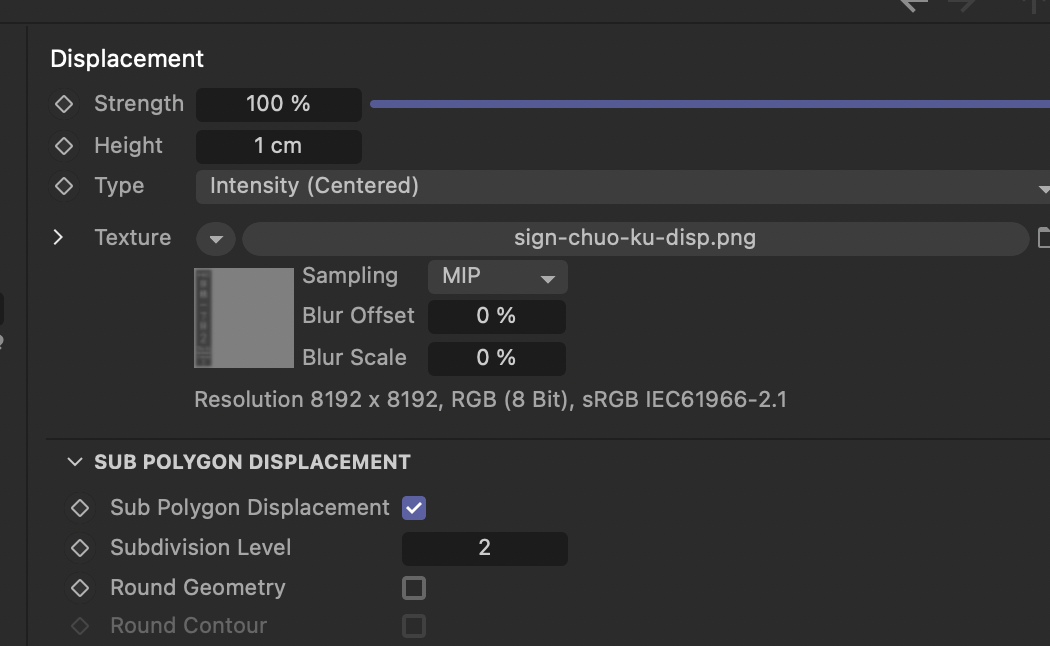1050x646 pixels.
Task: Toggle keyframe diamond for Sub Polygon Displacement
Action: (x=80, y=508)
